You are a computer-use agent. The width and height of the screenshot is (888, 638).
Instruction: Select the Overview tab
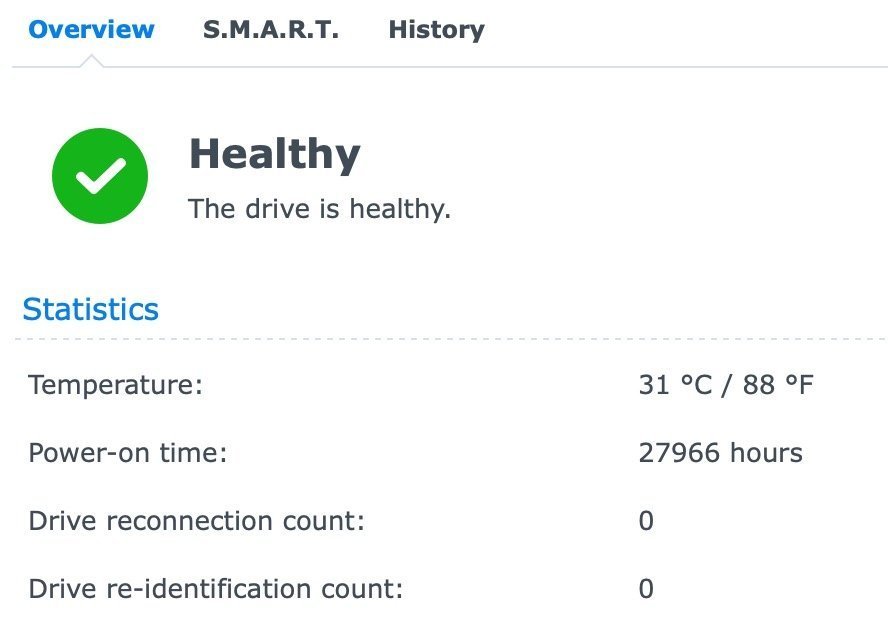pyautogui.click(x=91, y=30)
